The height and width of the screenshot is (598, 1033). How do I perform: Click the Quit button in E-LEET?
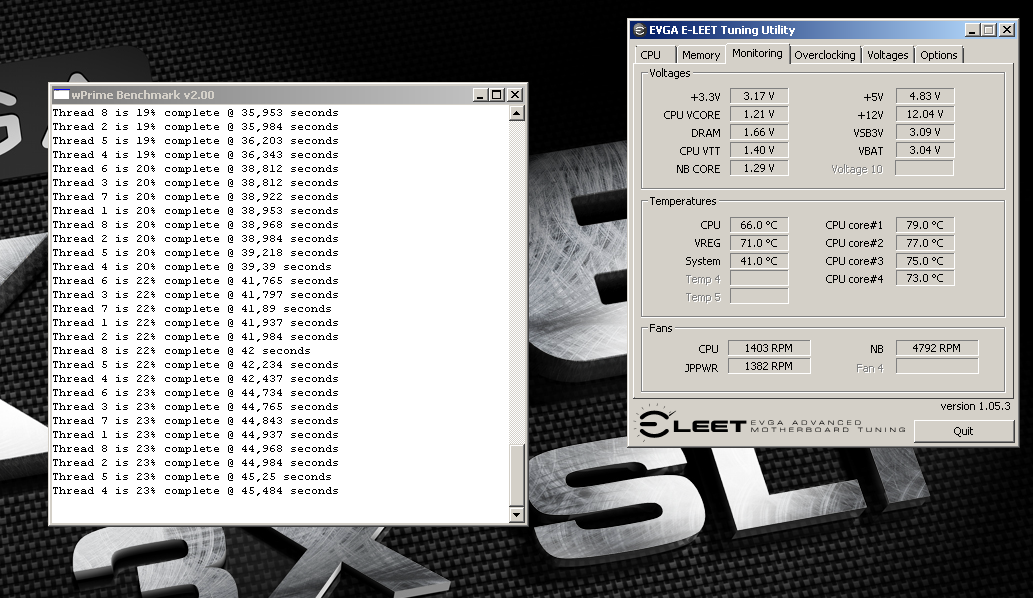click(963, 431)
